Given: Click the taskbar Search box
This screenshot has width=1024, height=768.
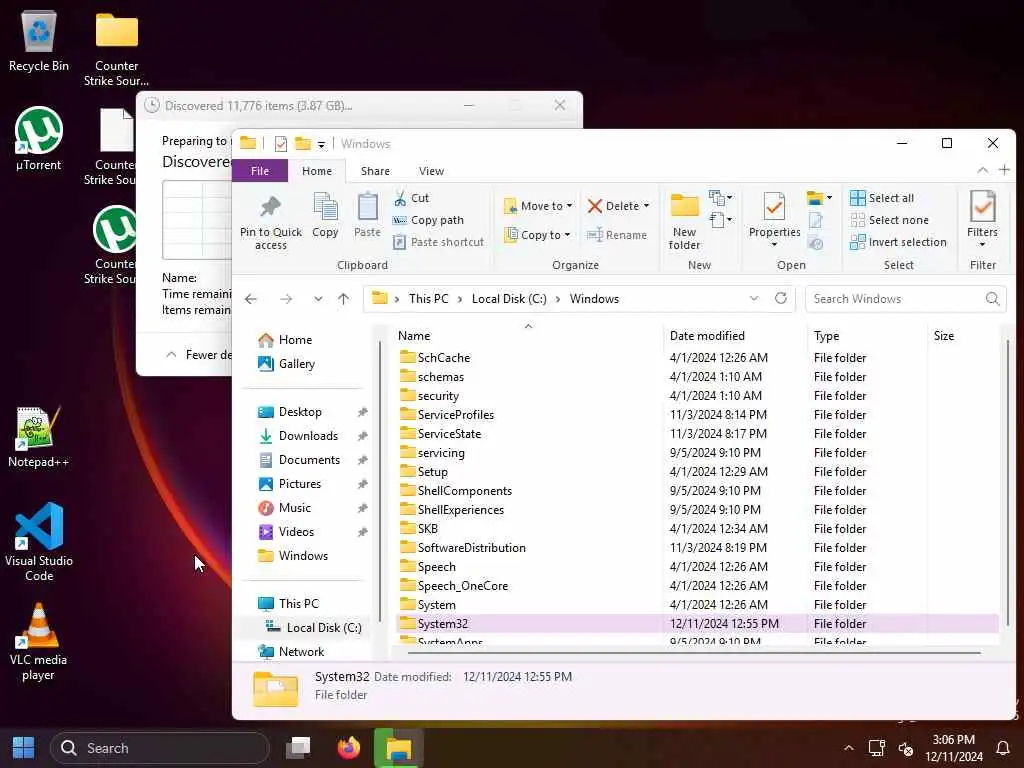Looking at the screenshot, I should [x=159, y=748].
